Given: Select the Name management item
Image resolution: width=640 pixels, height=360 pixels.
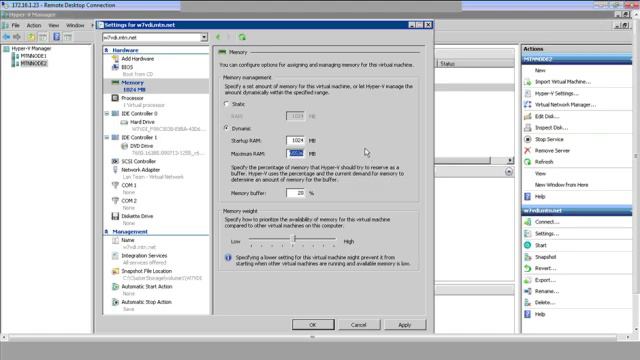Looking at the screenshot, I should [x=128, y=240].
